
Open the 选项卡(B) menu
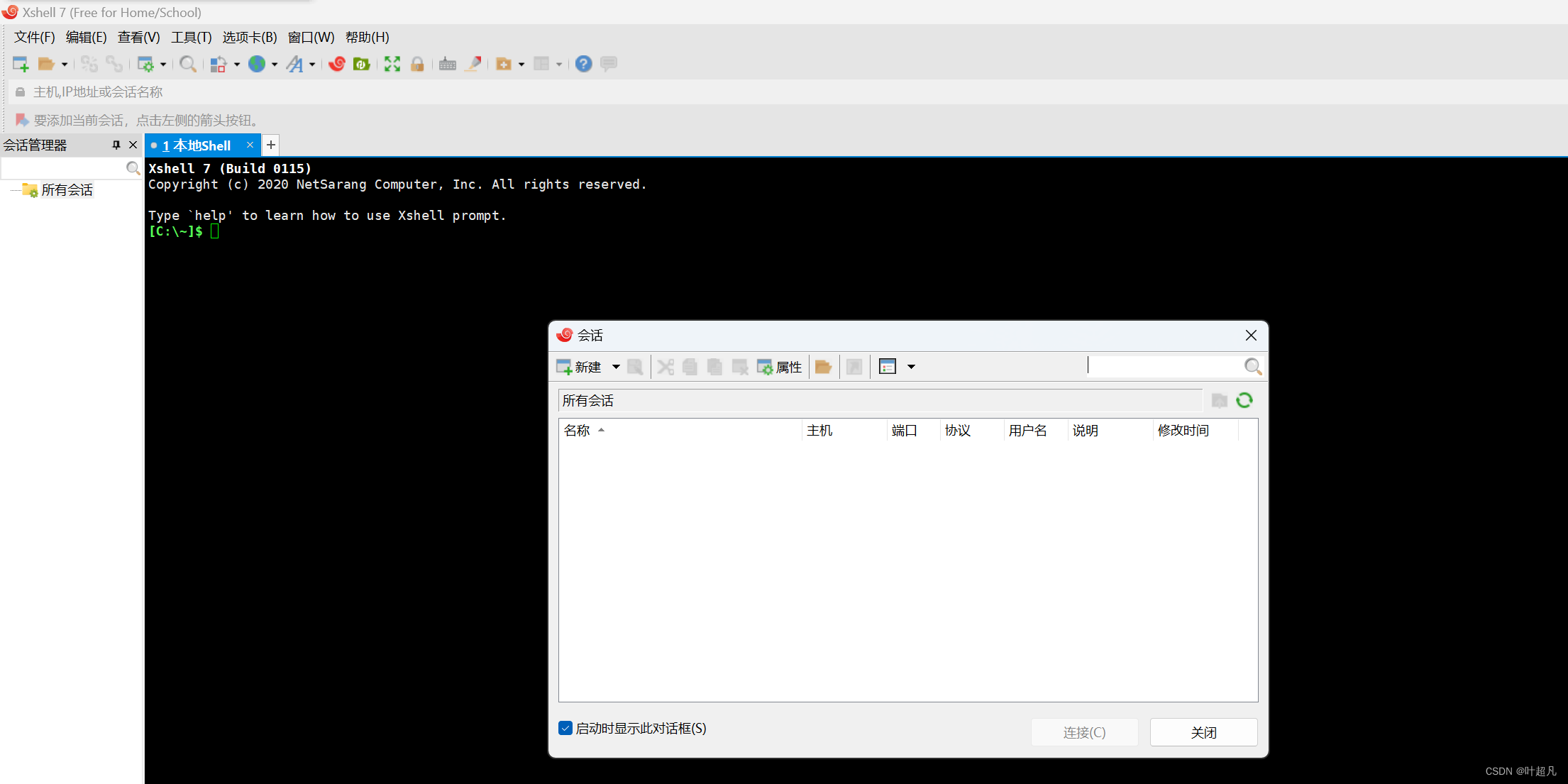click(x=250, y=37)
